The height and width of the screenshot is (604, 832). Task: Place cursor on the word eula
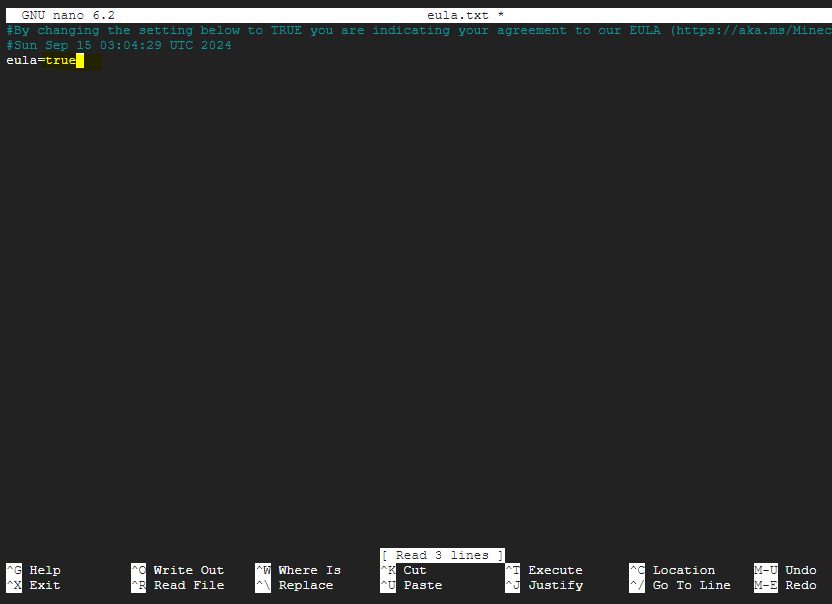pyautogui.click(x=22, y=60)
